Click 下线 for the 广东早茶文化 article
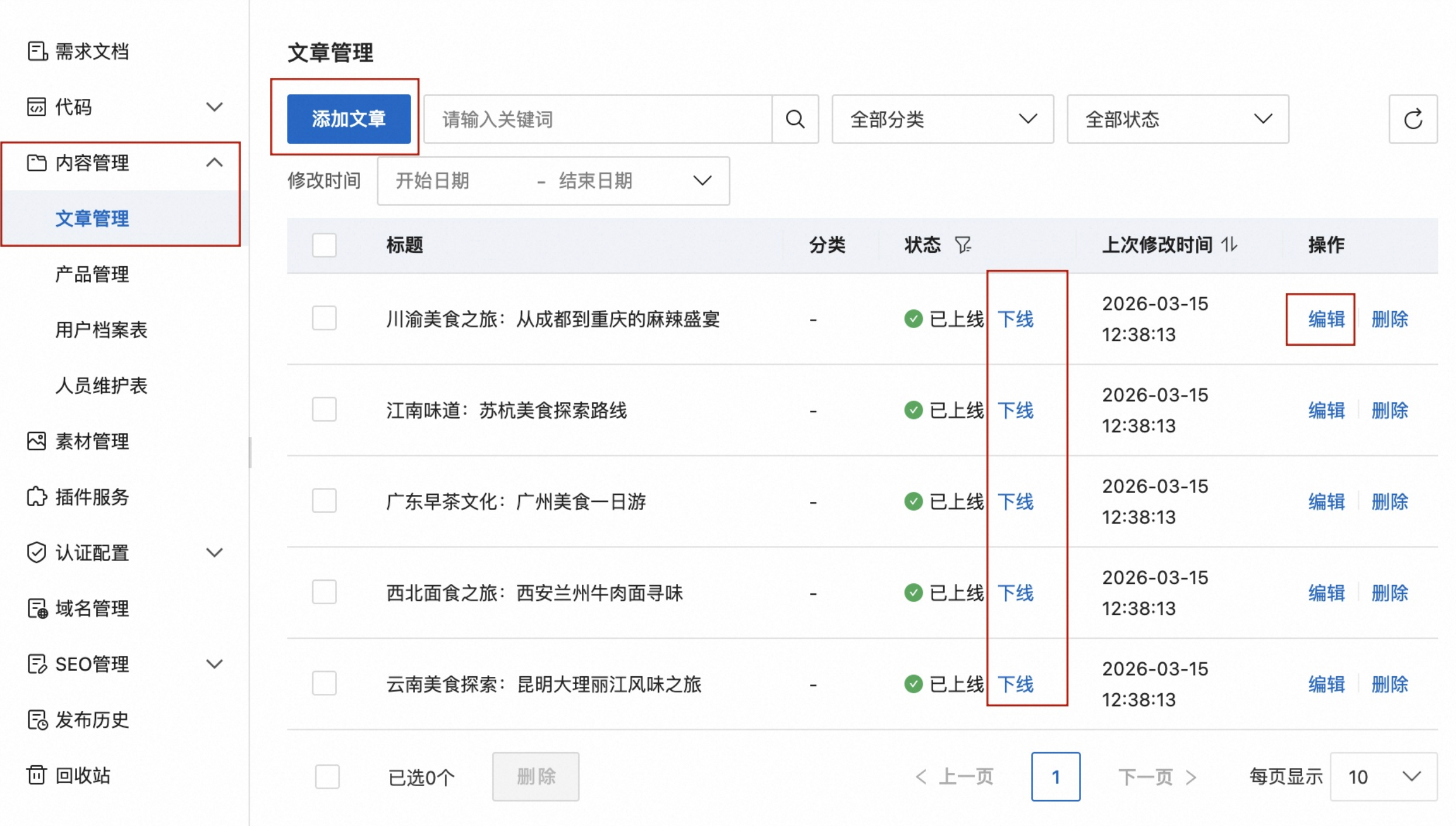 [x=1015, y=501]
